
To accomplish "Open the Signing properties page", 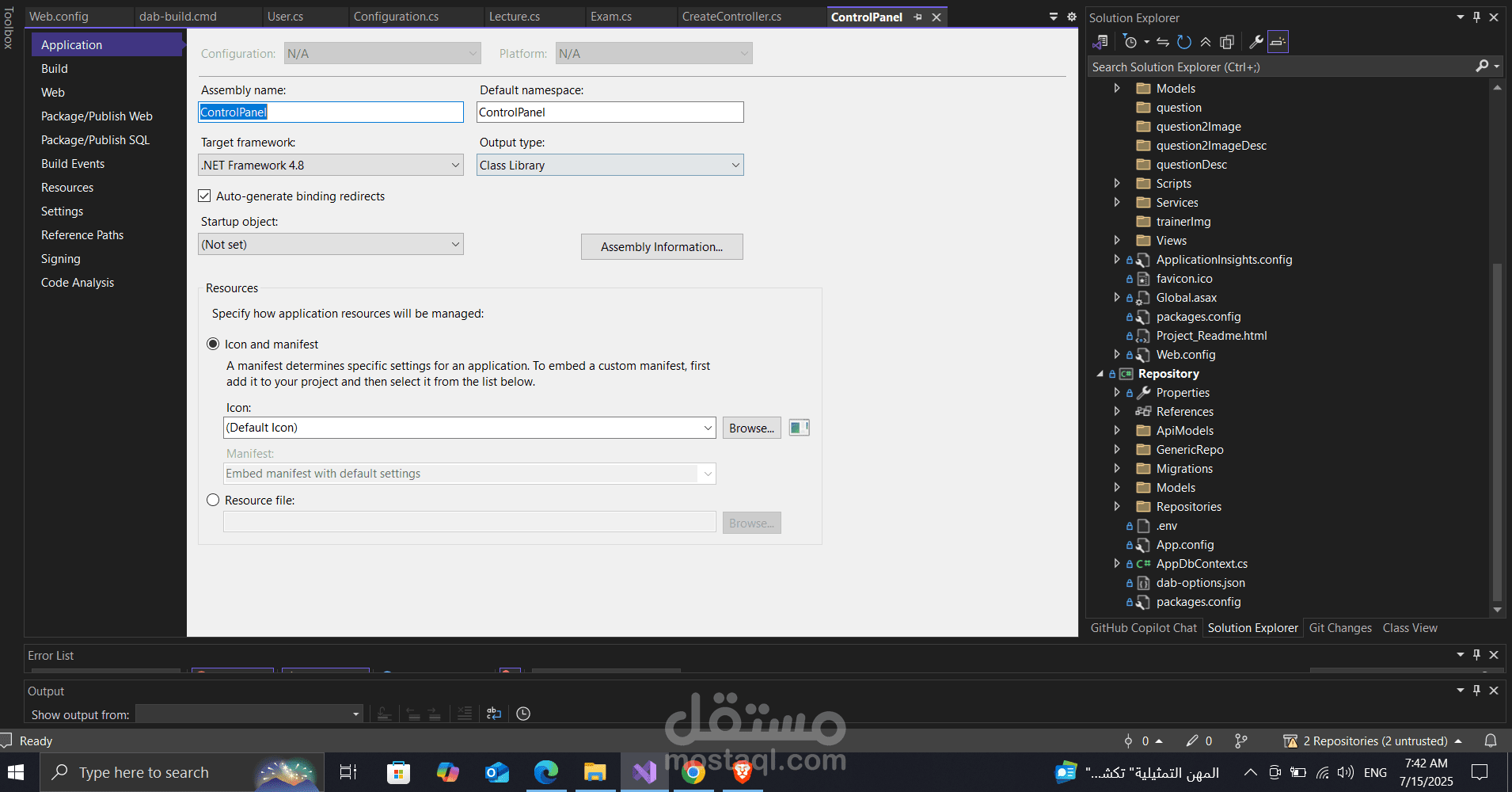I will [108, 259].
